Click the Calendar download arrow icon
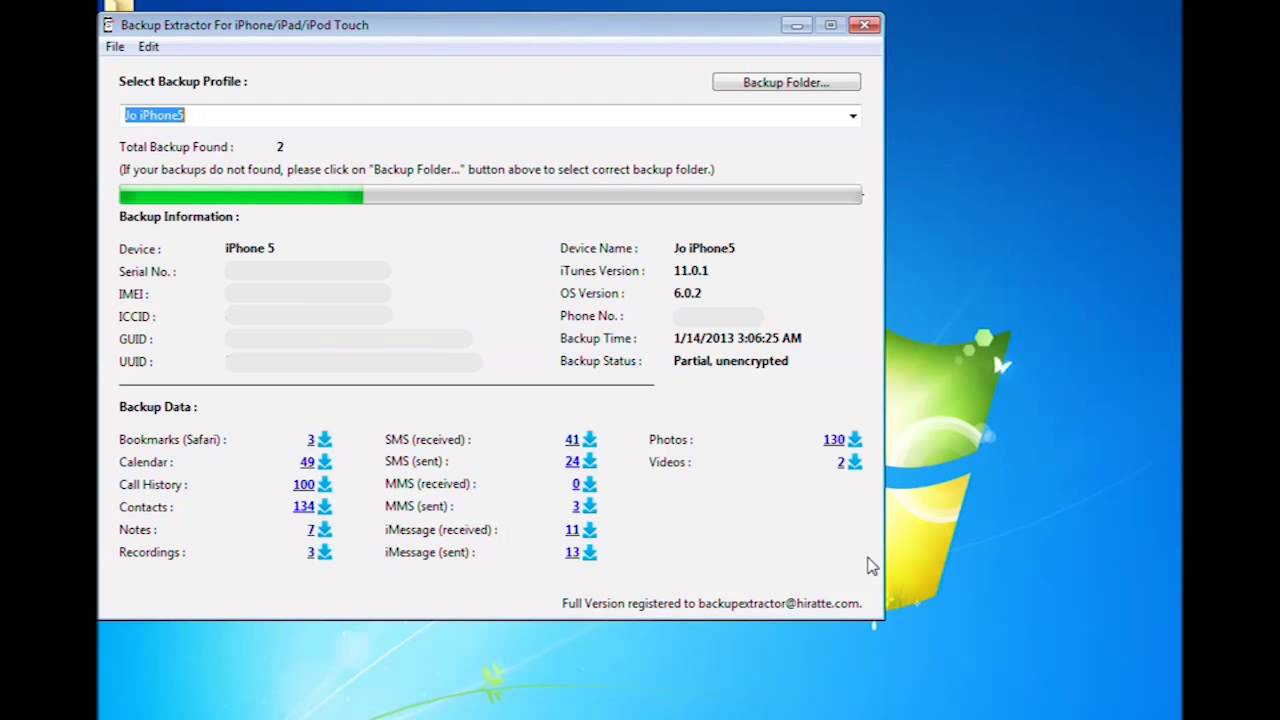 tap(324, 462)
